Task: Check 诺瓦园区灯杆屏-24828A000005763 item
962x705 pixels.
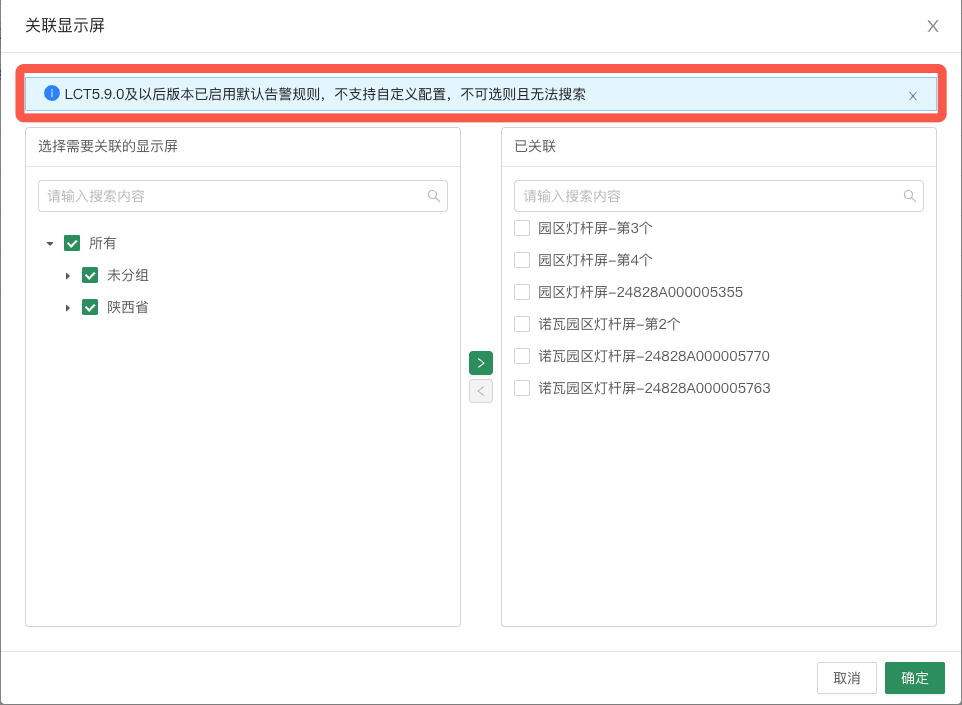Action: [x=522, y=388]
